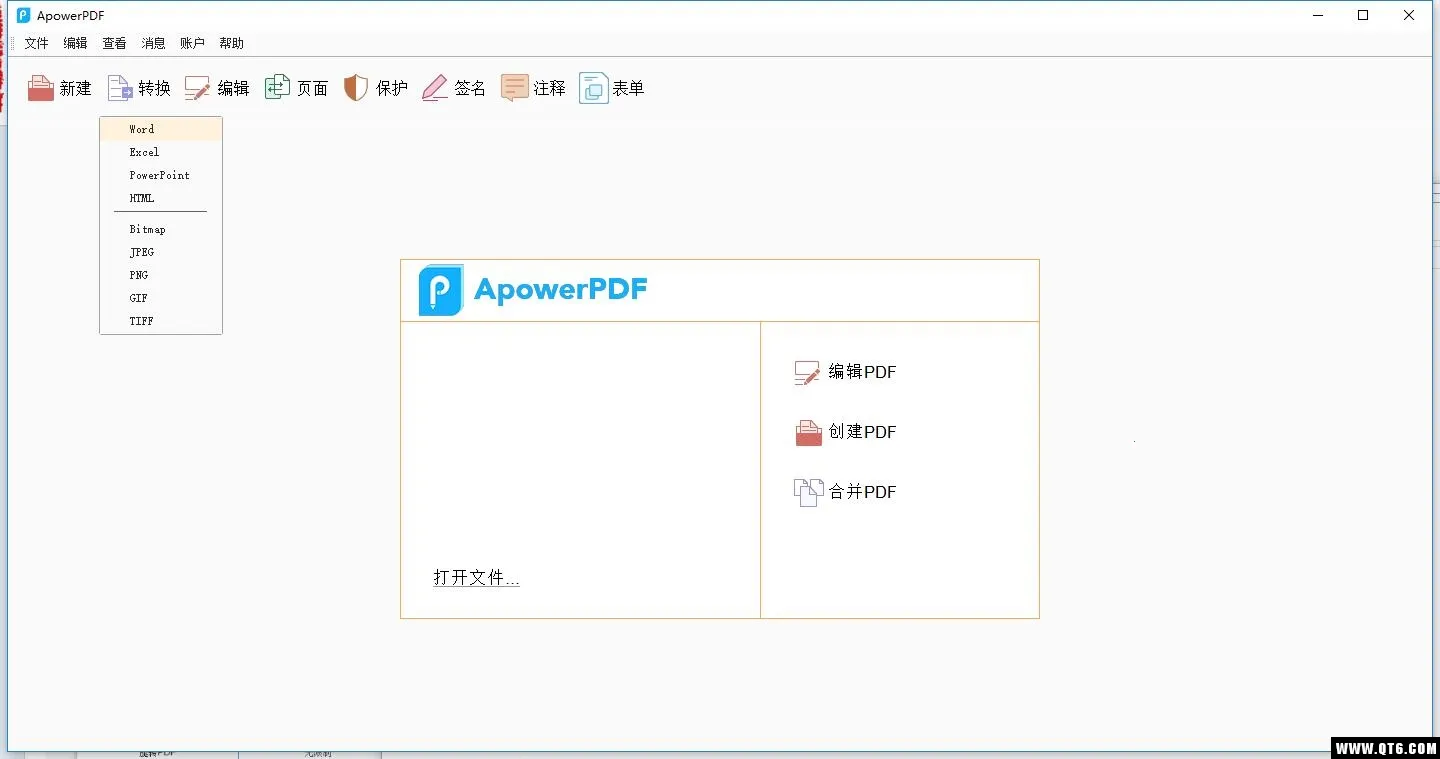Screen dimensions: 1440x759
Task: Click the 编辑PDF quick action
Action: 845,372
